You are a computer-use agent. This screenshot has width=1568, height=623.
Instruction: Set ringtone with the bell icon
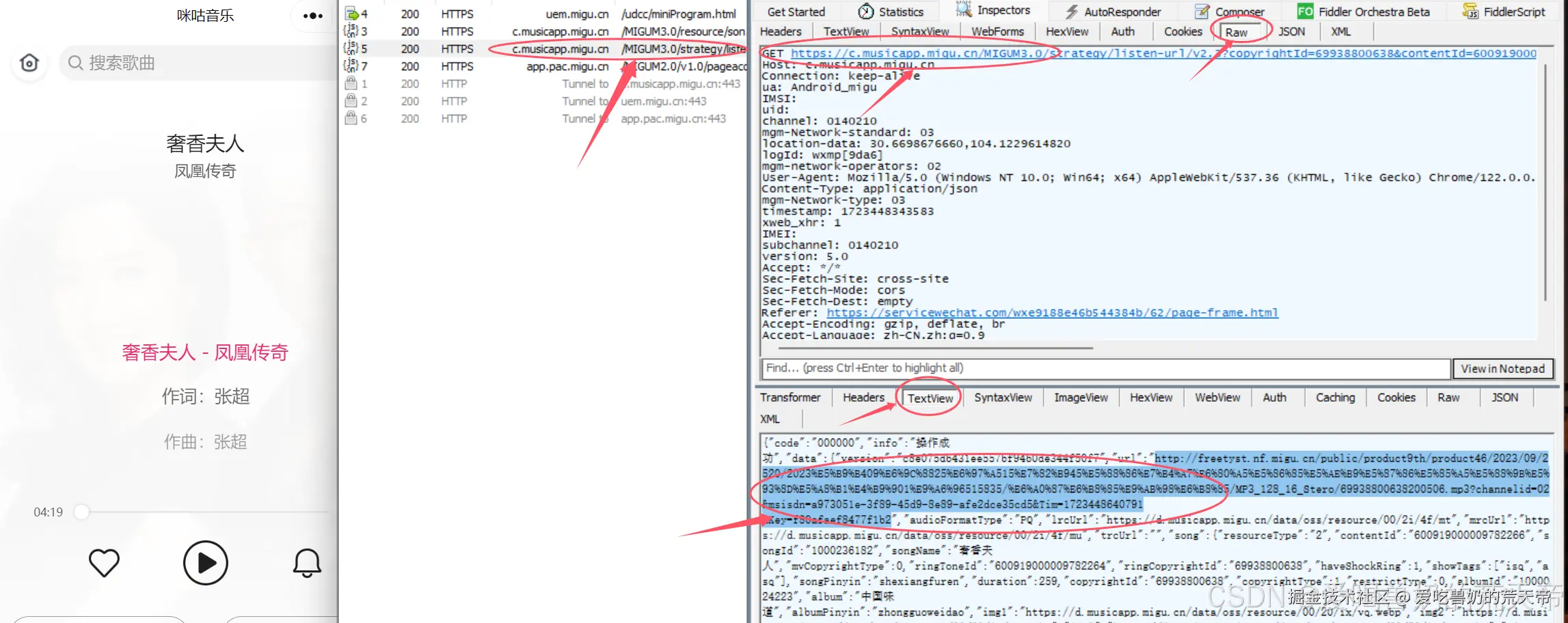(x=307, y=563)
